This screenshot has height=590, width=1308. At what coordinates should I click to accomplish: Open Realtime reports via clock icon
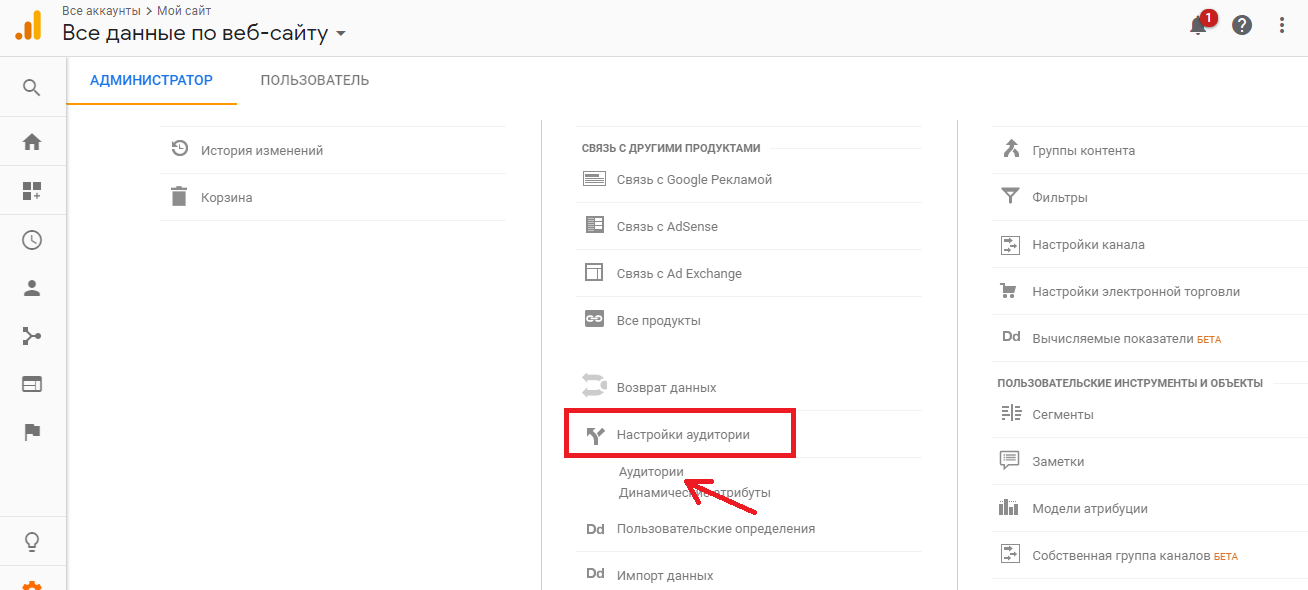pos(33,240)
